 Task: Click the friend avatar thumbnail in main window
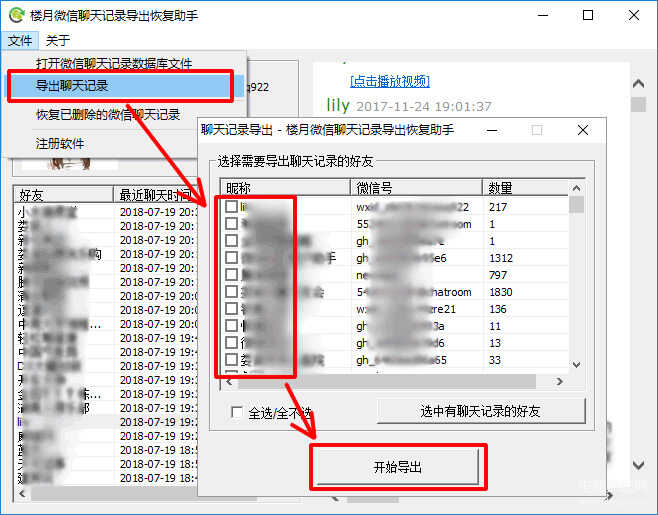70,164
